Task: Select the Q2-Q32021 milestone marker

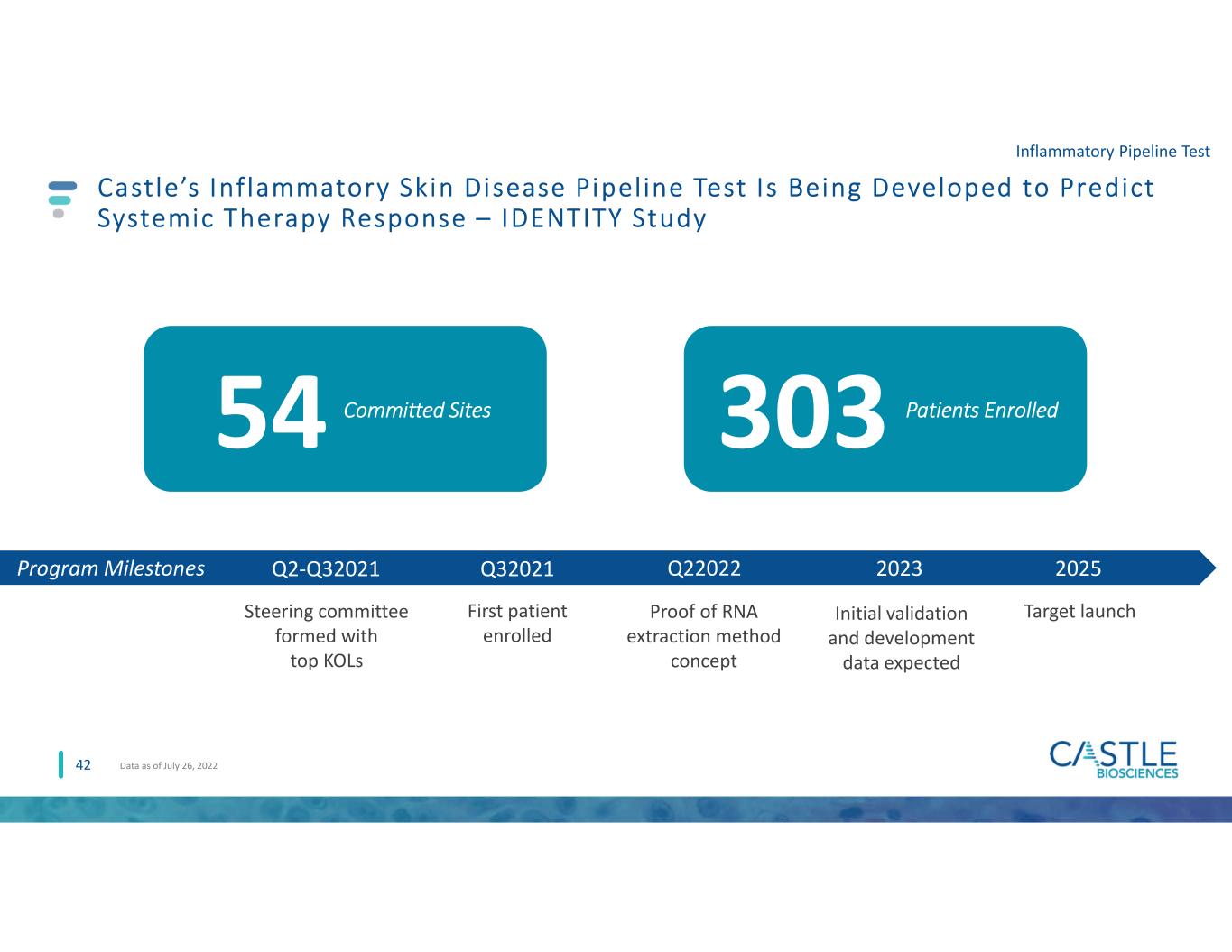Action: pos(326,568)
